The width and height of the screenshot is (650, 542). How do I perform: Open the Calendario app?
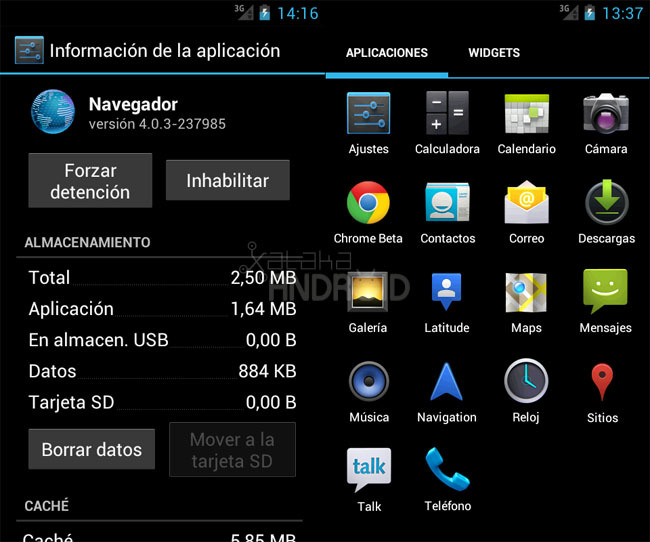click(526, 123)
